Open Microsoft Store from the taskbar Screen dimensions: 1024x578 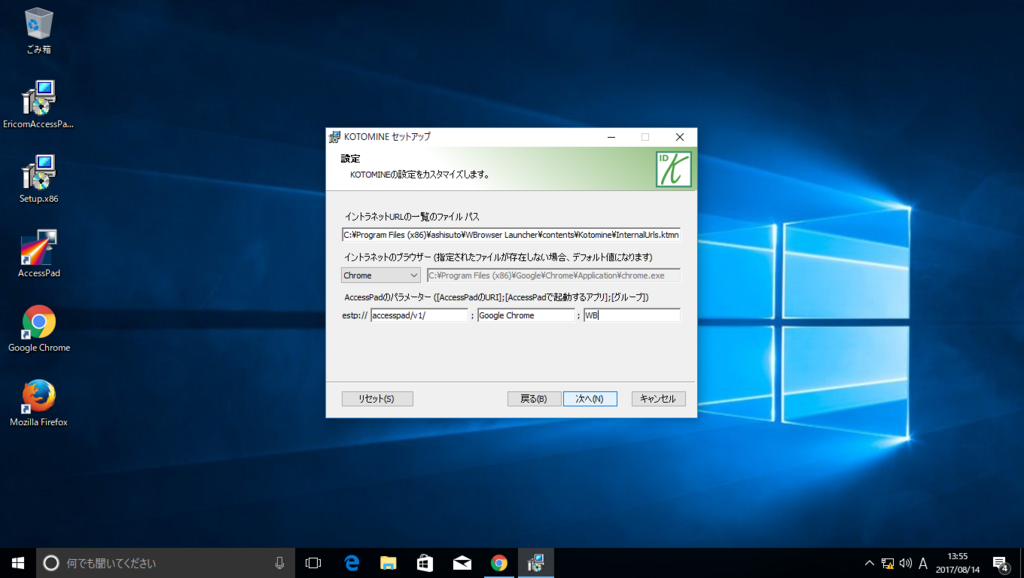pos(425,563)
